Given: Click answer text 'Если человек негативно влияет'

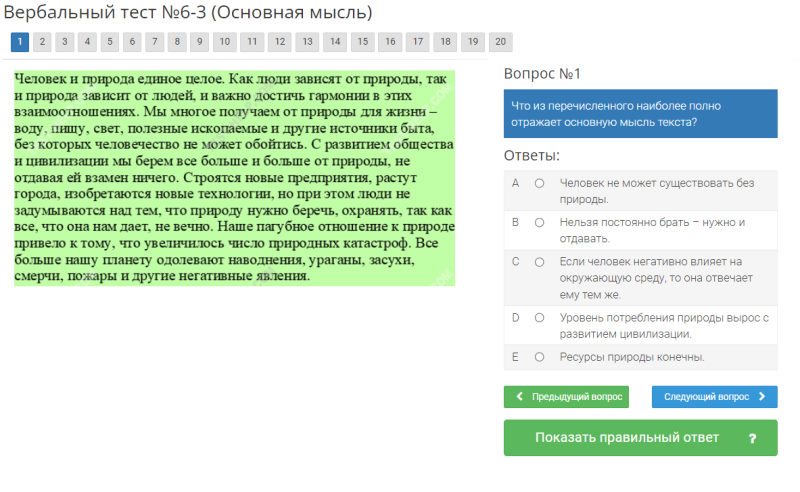Looking at the screenshot, I should [x=651, y=262].
